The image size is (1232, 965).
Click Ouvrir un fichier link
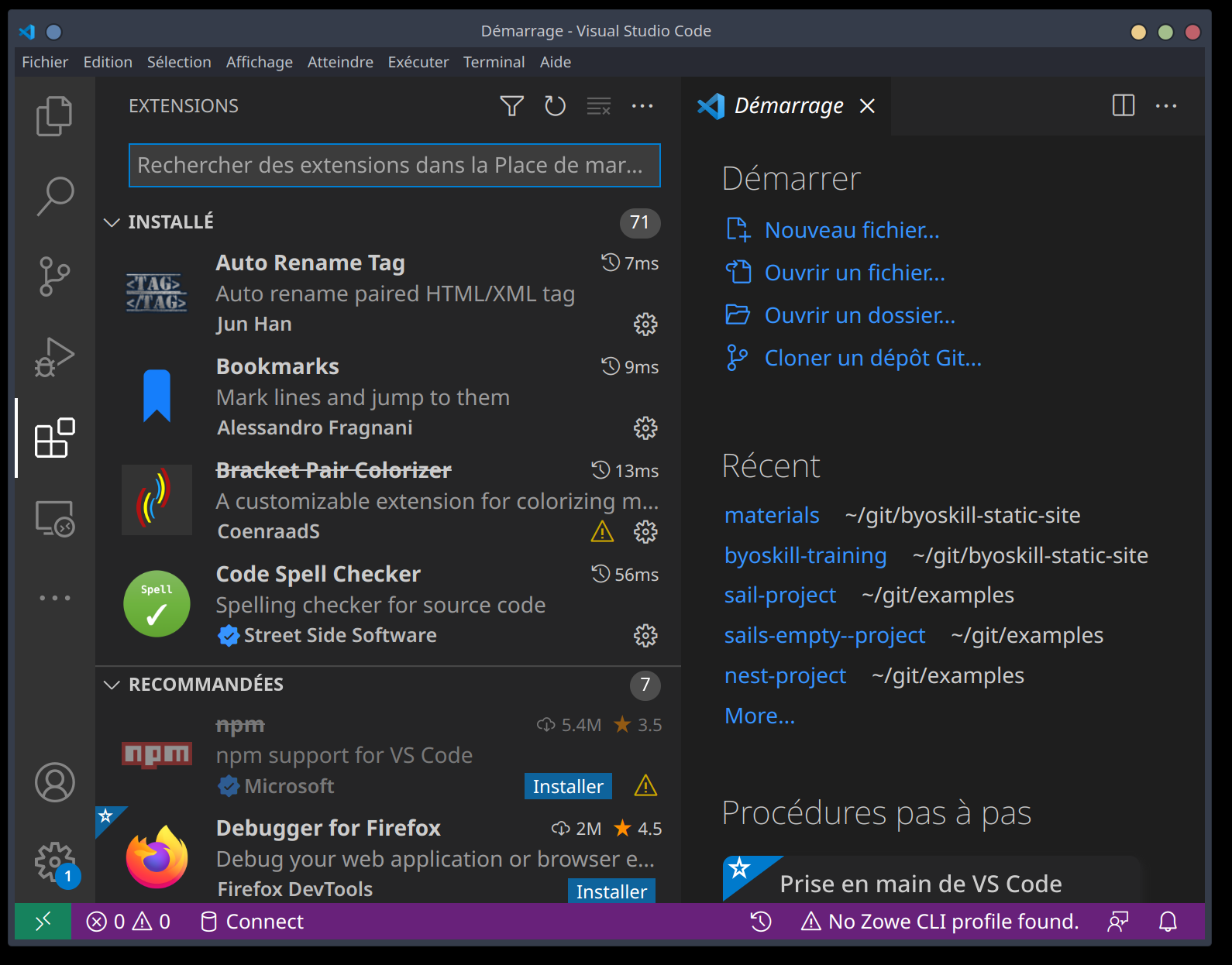pos(855,273)
